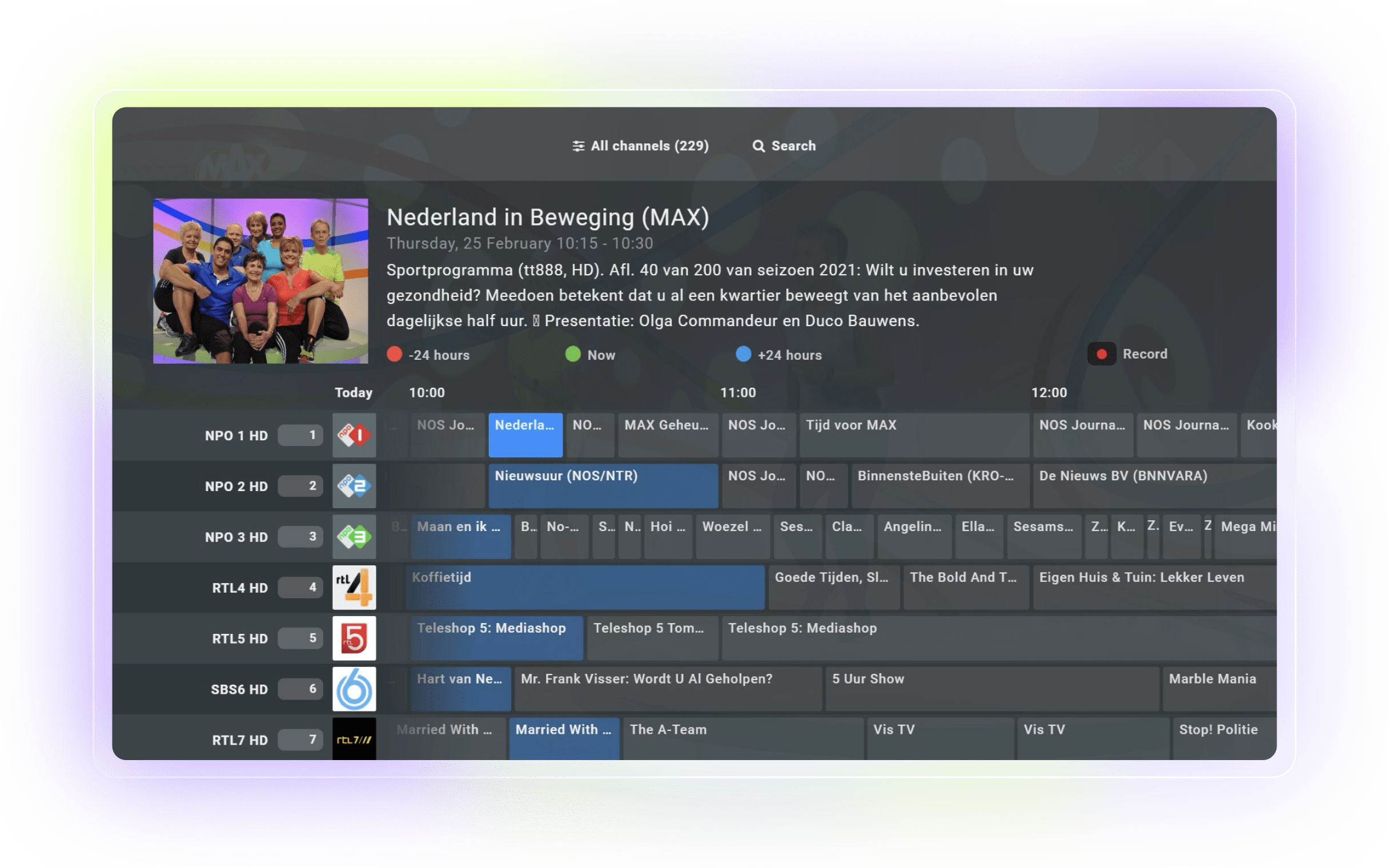Image resolution: width=1389 pixels, height=868 pixels.
Task: Open the All channels filter icon
Action: pyautogui.click(x=578, y=146)
